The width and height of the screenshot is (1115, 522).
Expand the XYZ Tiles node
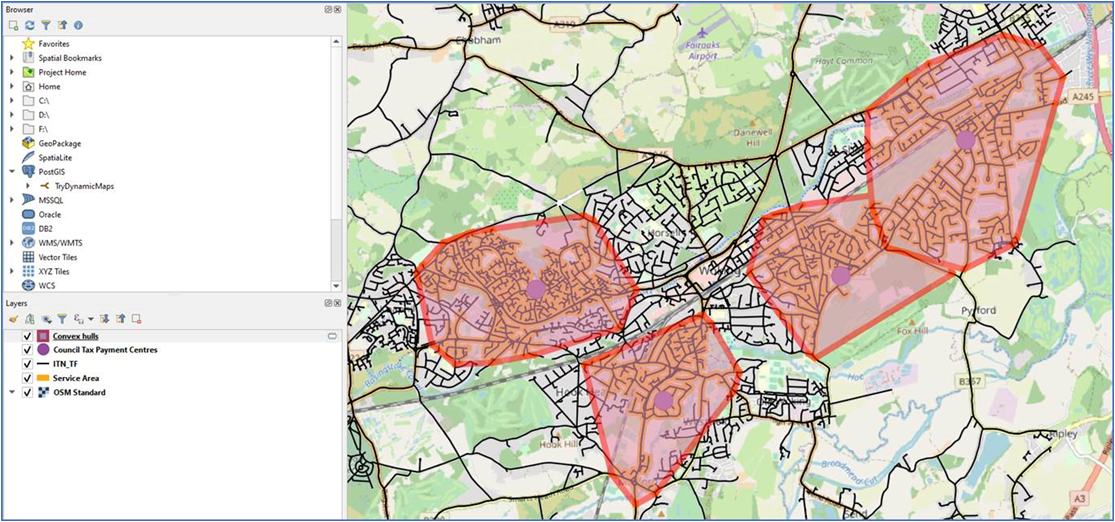click(12, 271)
